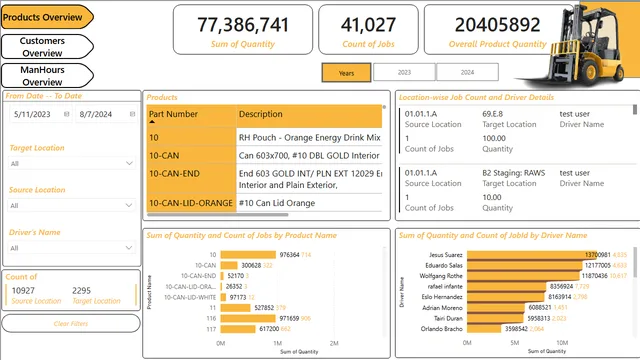Click the Location-wise card list scrollbar
This screenshot has height=360, width=640.
[x=635, y=109]
